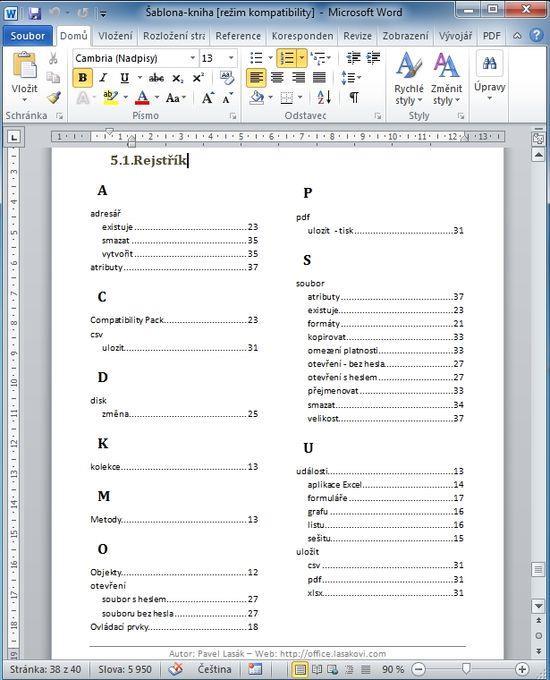Viewport: 550px width, 680px height.
Task: Click the 5.1.Rejstřík heading text
Action: 149,160
